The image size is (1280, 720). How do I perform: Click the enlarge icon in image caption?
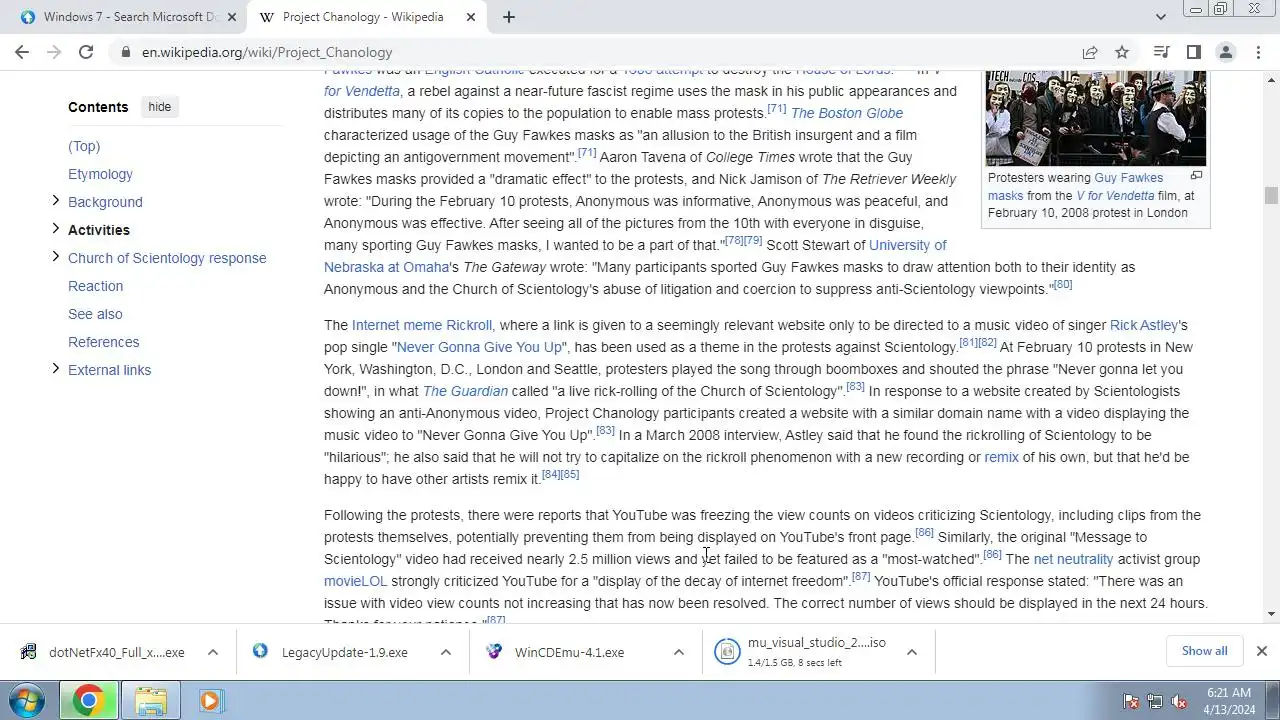point(1196,176)
